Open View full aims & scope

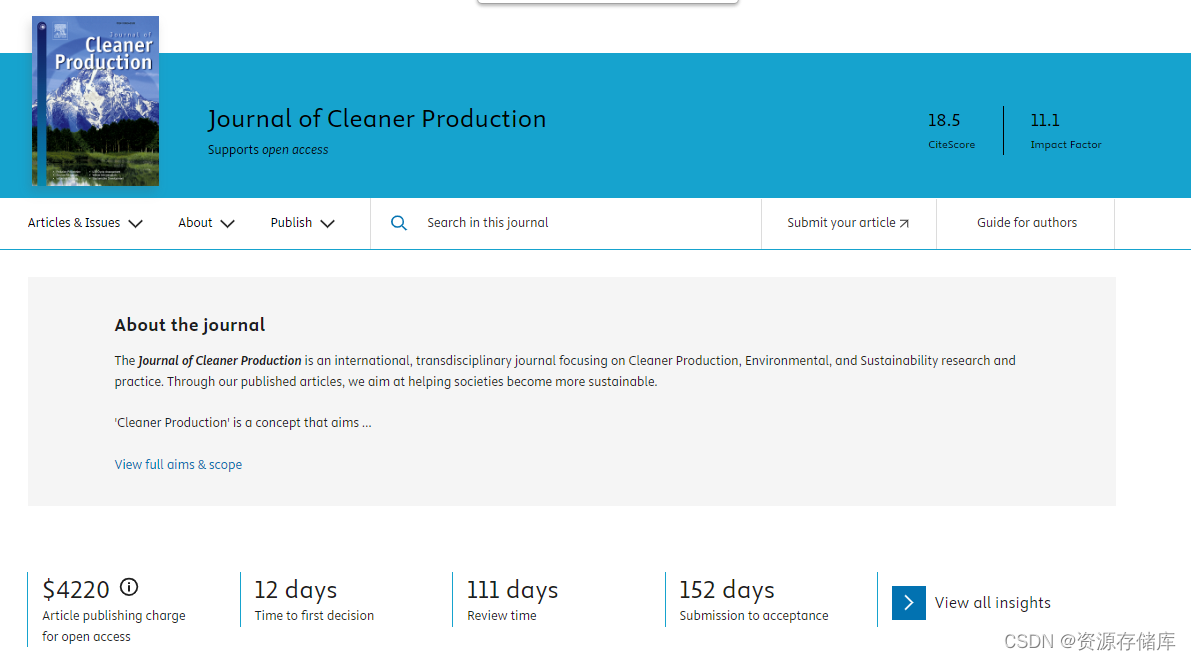(x=178, y=464)
